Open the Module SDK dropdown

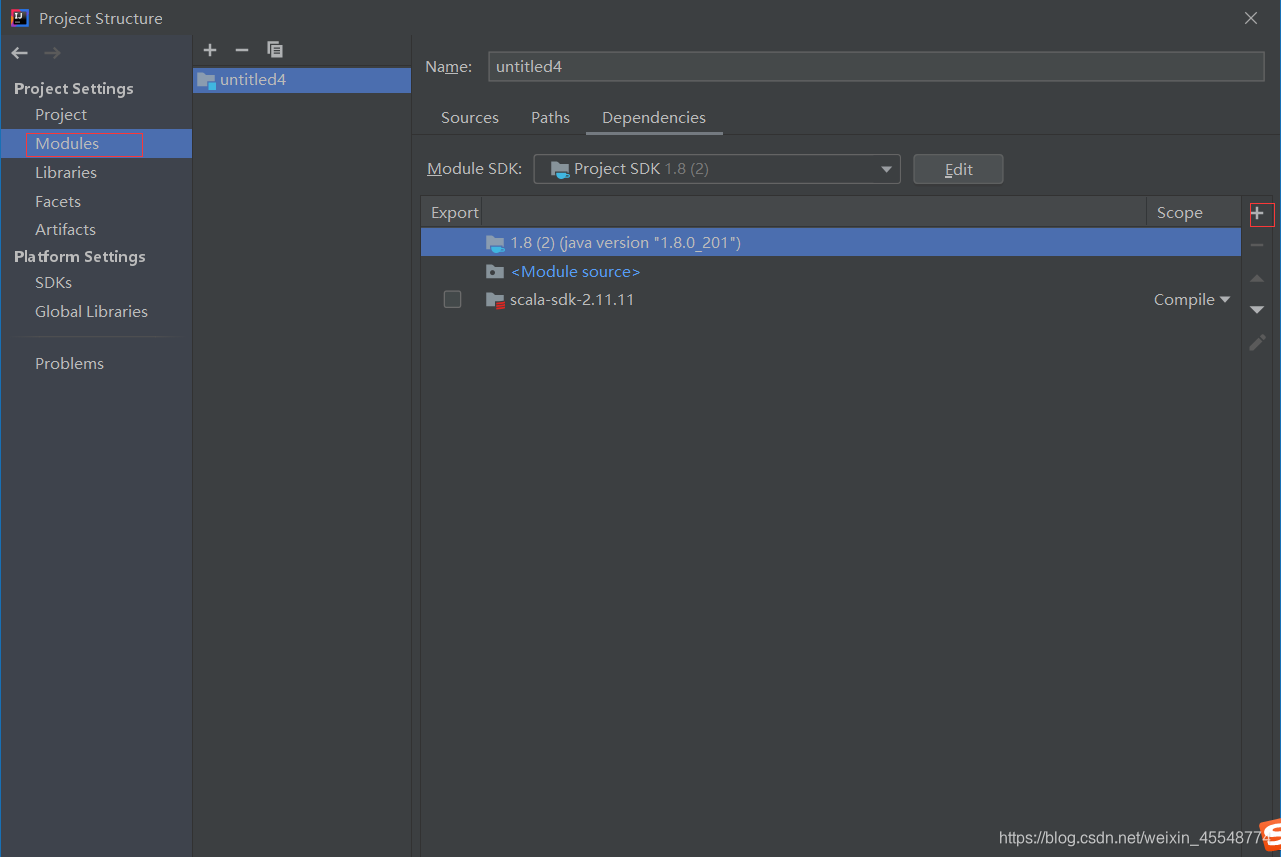coord(717,169)
